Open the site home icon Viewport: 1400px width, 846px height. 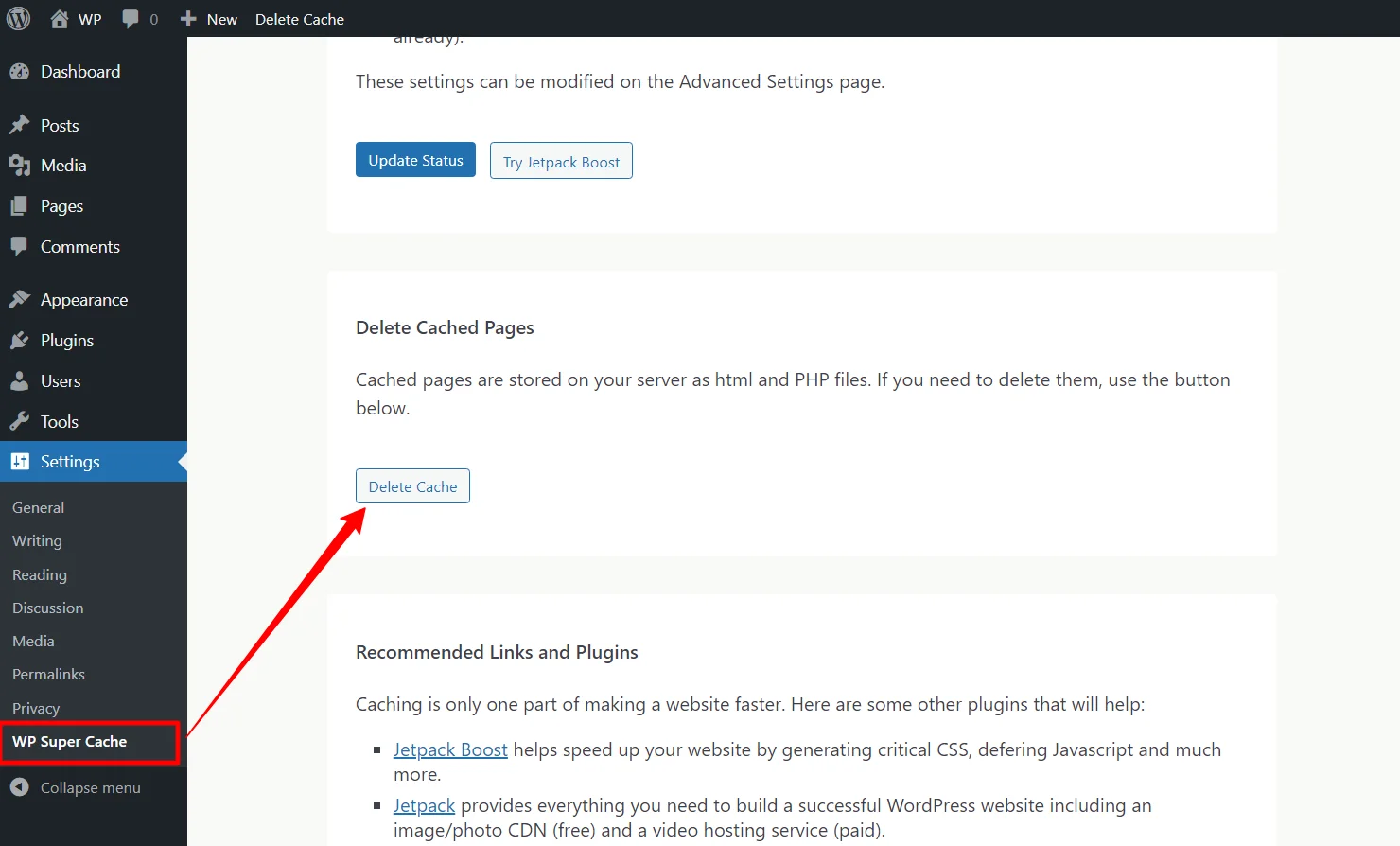(60, 19)
